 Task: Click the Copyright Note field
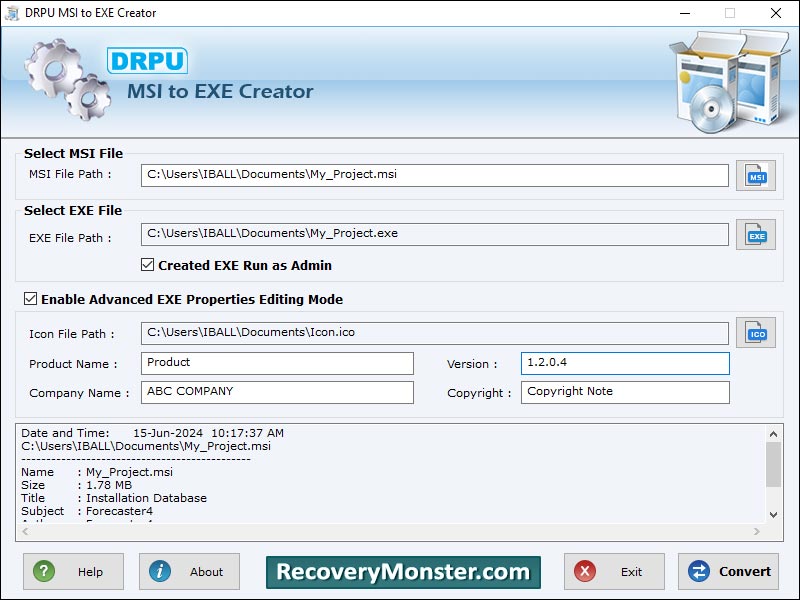pos(625,392)
